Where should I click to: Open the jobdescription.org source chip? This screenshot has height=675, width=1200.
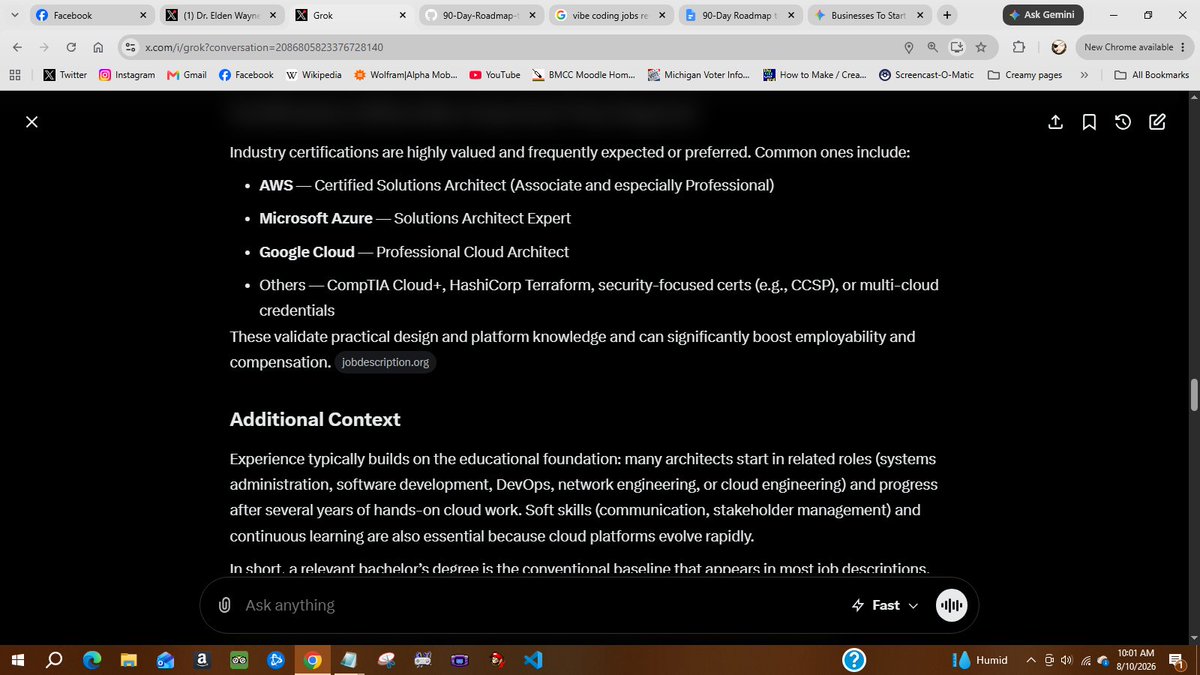[386, 362]
